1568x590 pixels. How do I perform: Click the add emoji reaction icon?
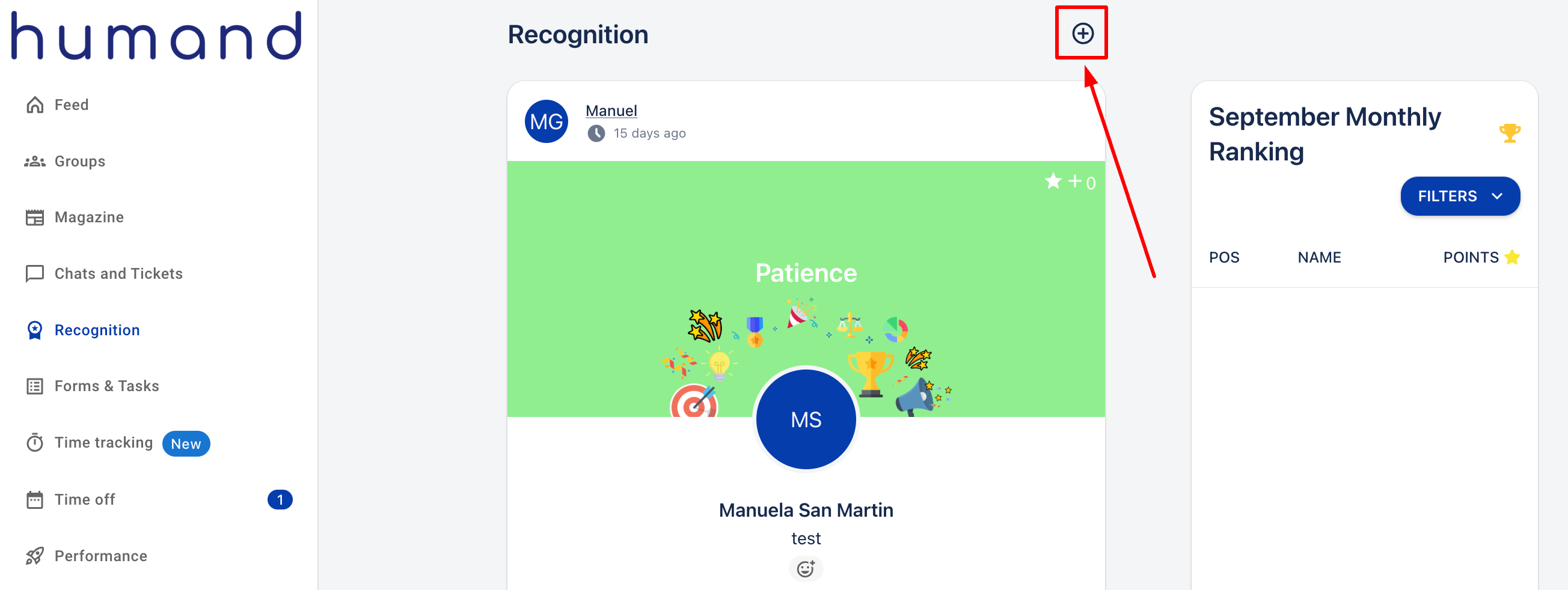805,568
